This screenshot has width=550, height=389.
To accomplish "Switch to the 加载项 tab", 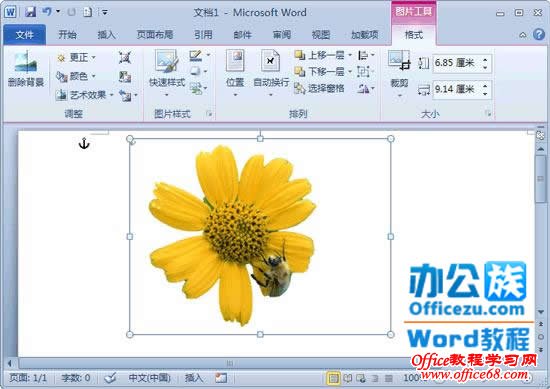I will coord(365,34).
